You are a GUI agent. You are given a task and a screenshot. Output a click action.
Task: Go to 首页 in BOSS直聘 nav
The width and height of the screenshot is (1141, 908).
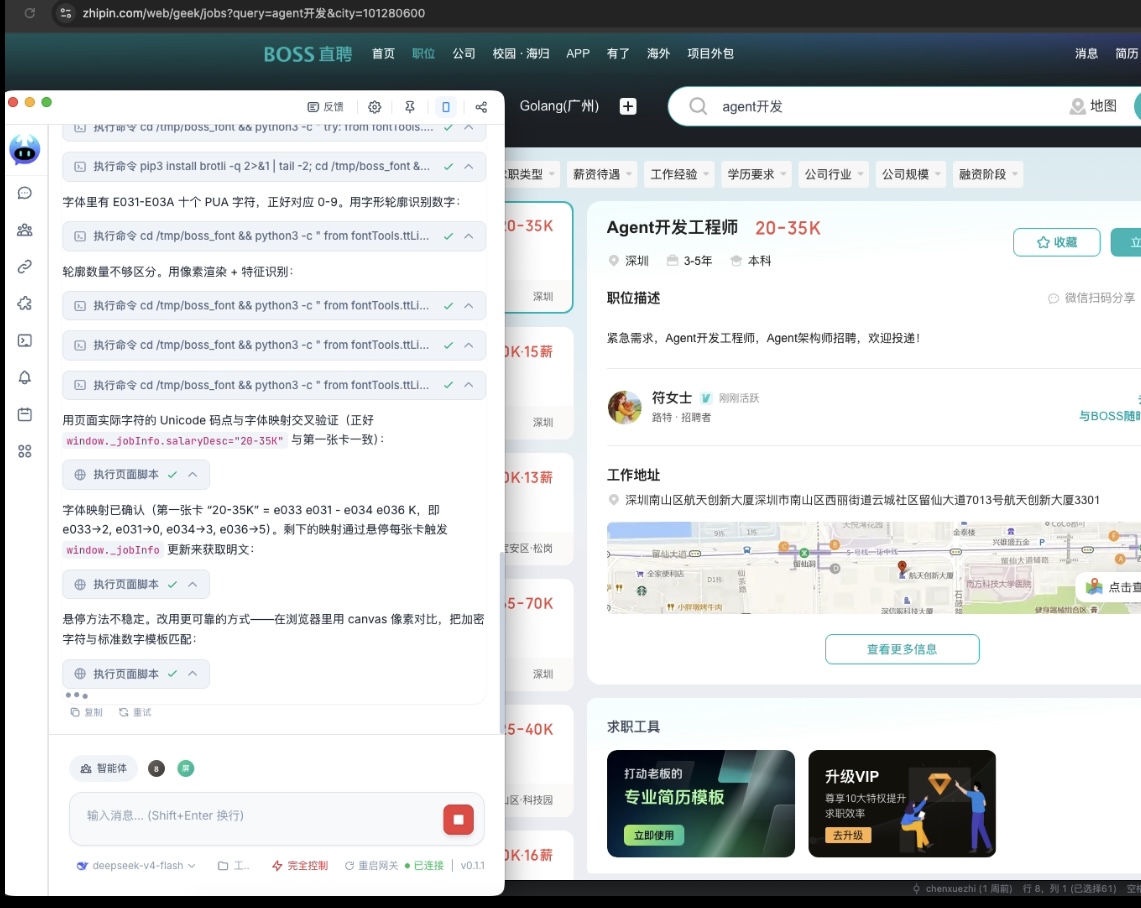pos(383,53)
